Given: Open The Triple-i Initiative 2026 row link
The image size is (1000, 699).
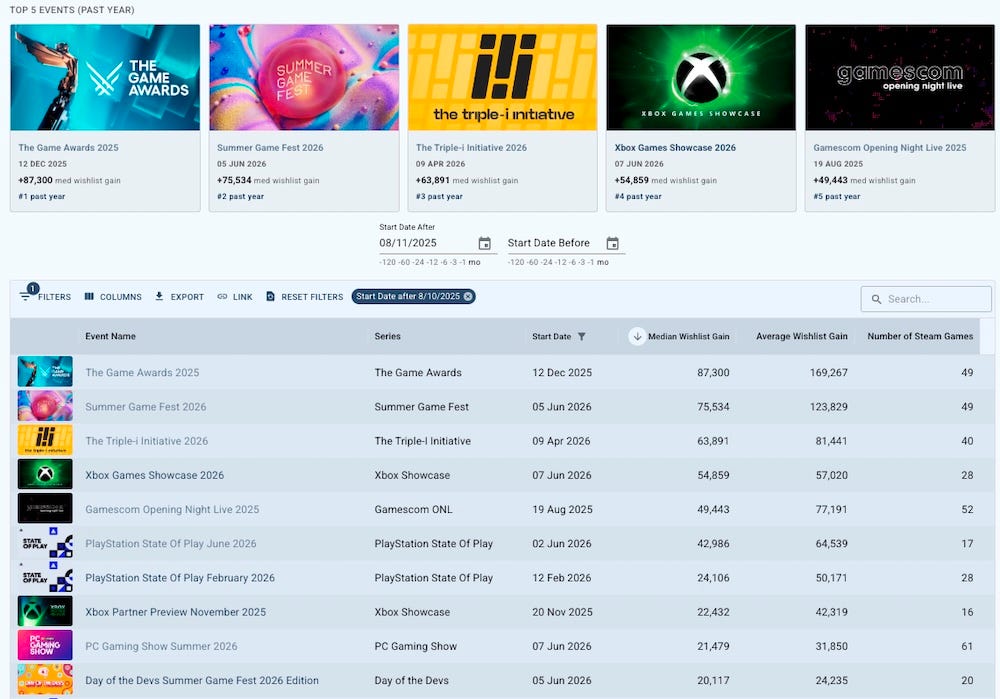Looking at the screenshot, I should coord(147,441).
